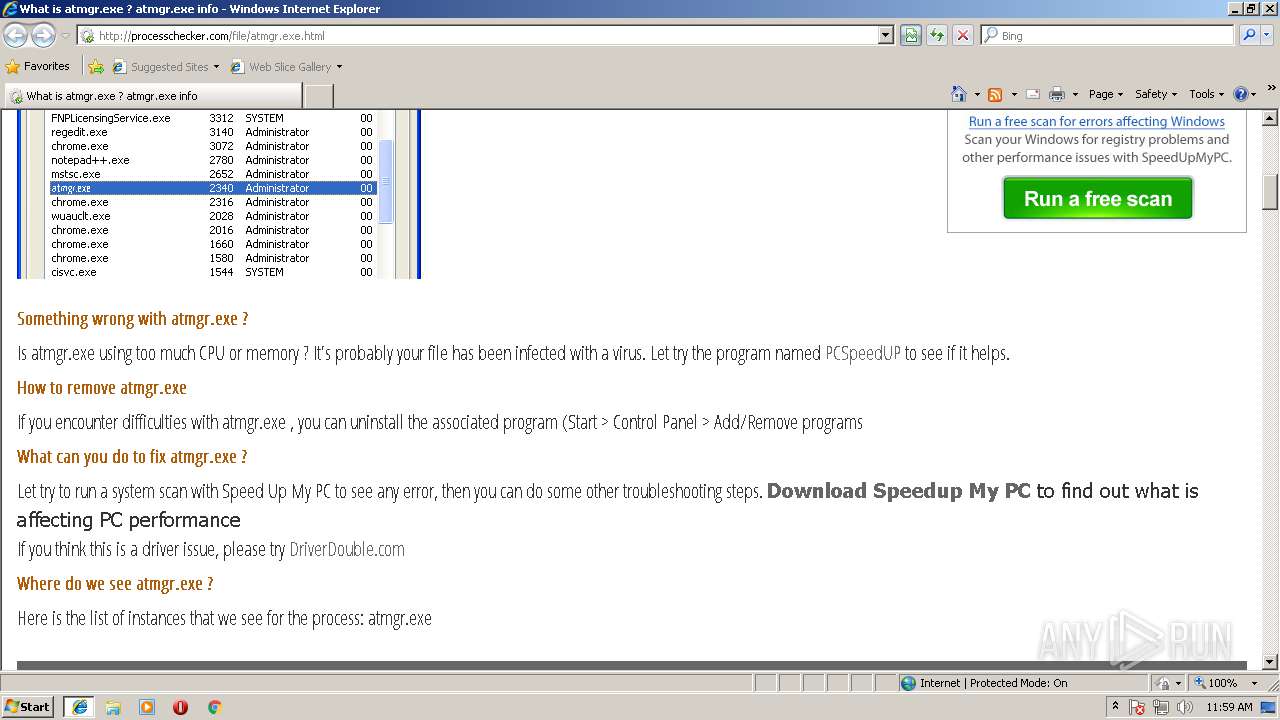Open the Windows Explorer folder taskbar icon
The width and height of the screenshot is (1280, 720).
pos(113,707)
